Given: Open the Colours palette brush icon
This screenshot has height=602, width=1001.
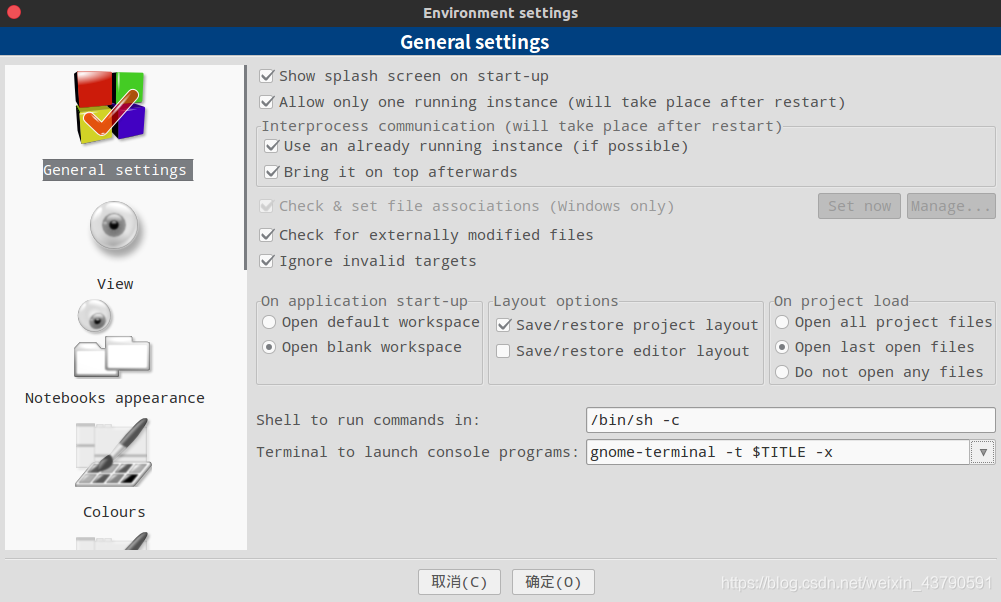Looking at the screenshot, I should pyautogui.click(x=114, y=453).
